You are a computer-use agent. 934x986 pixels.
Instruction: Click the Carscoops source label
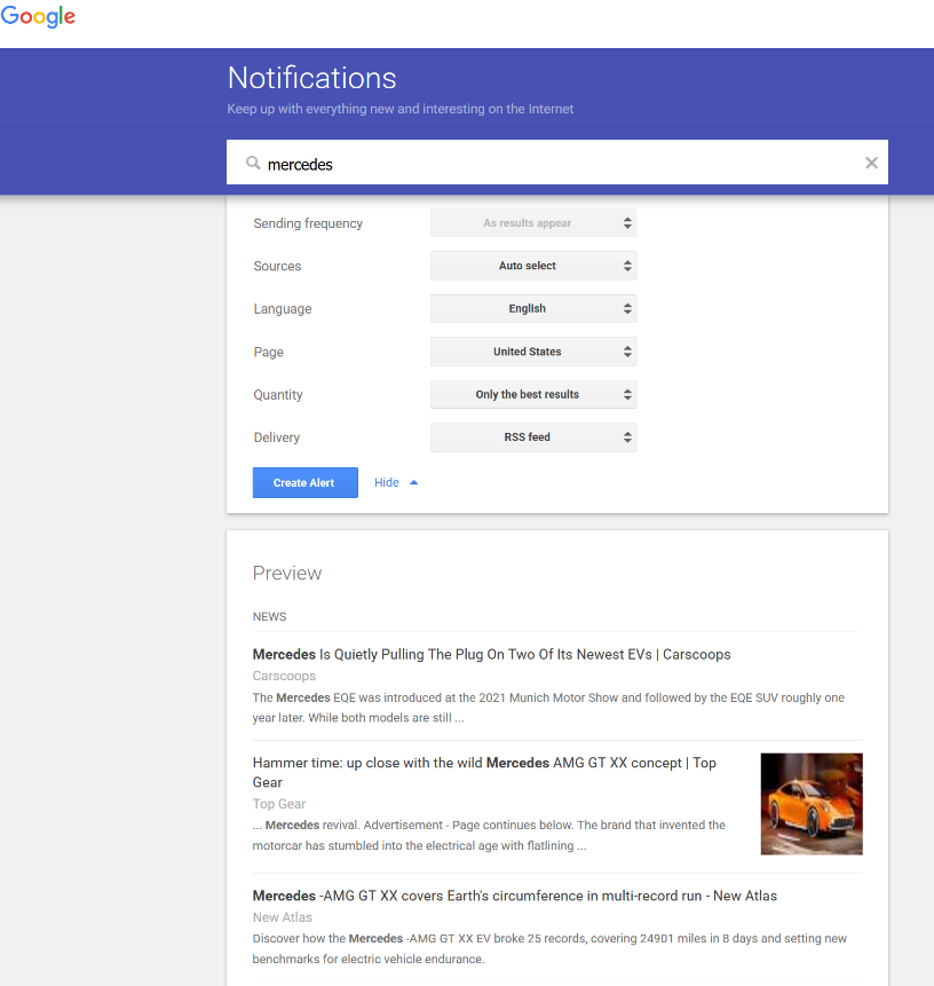[284, 676]
